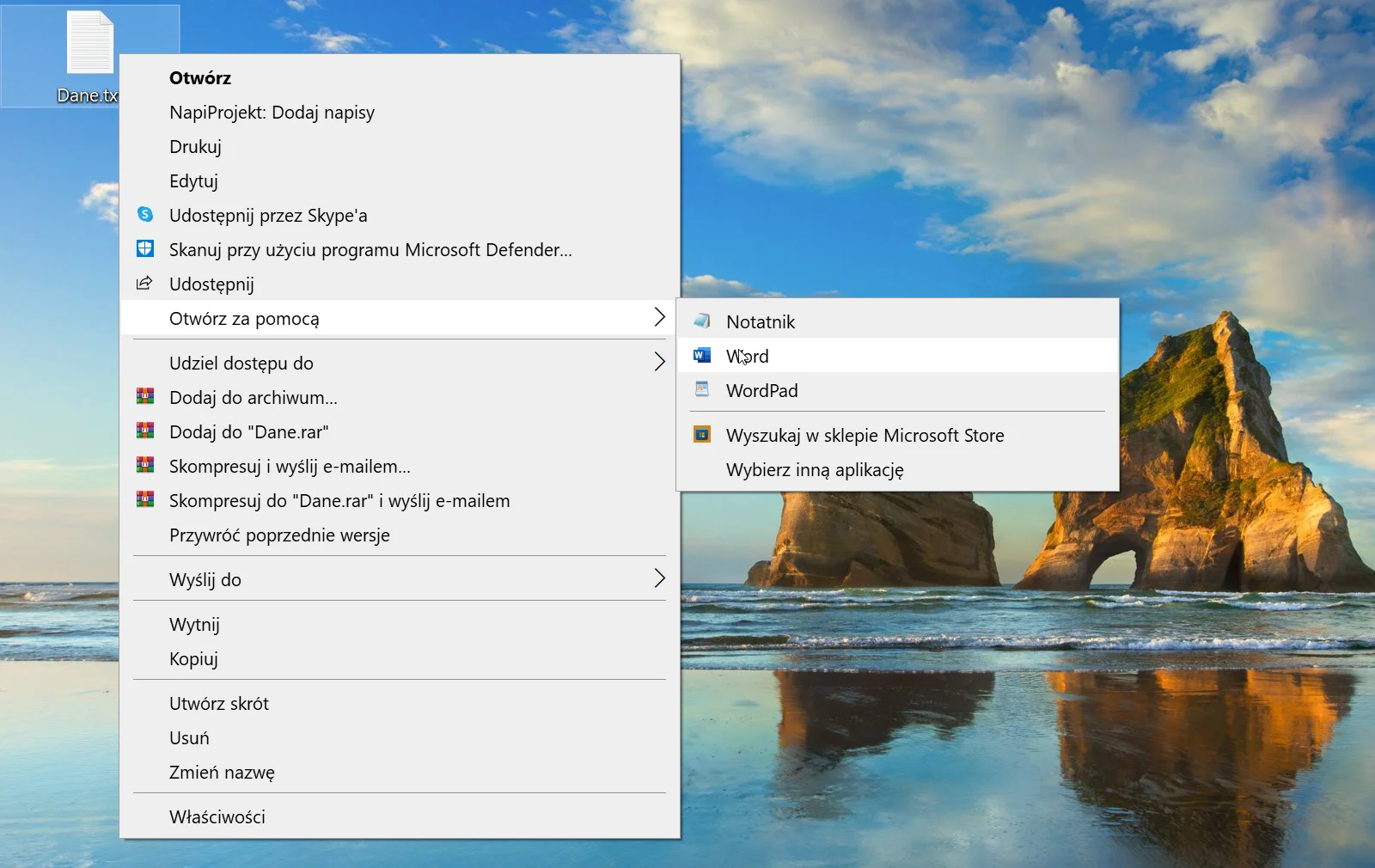Select Przywróć poprzednie wersje

tap(400, 535)
